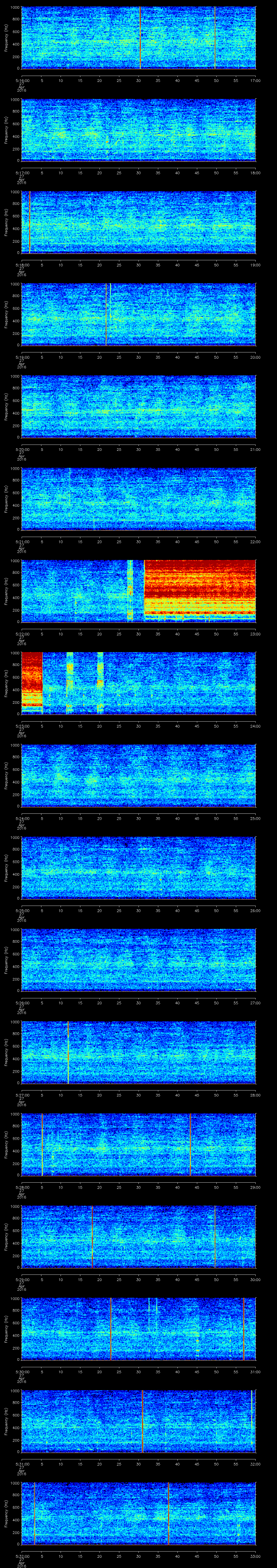Select the narrow band near 28 seconds in the 5:22:00 spectrogram

130,590
